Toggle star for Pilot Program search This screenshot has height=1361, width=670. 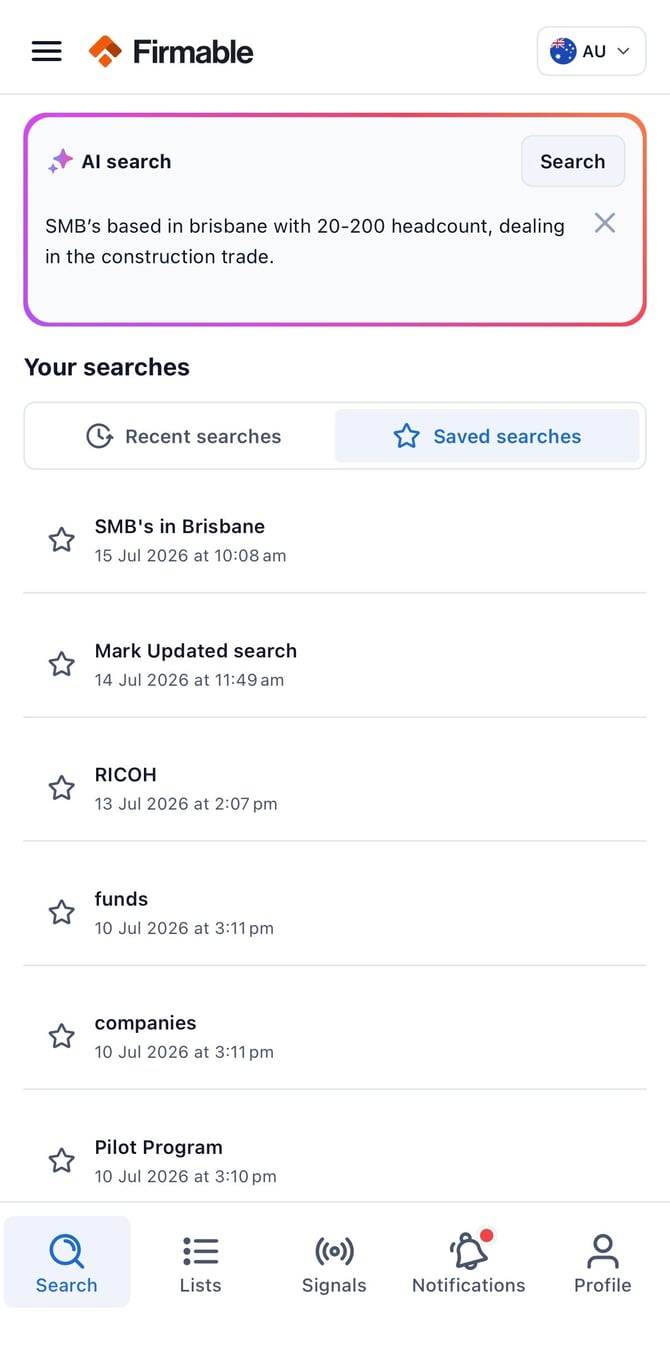click(x=62, y=1160)
